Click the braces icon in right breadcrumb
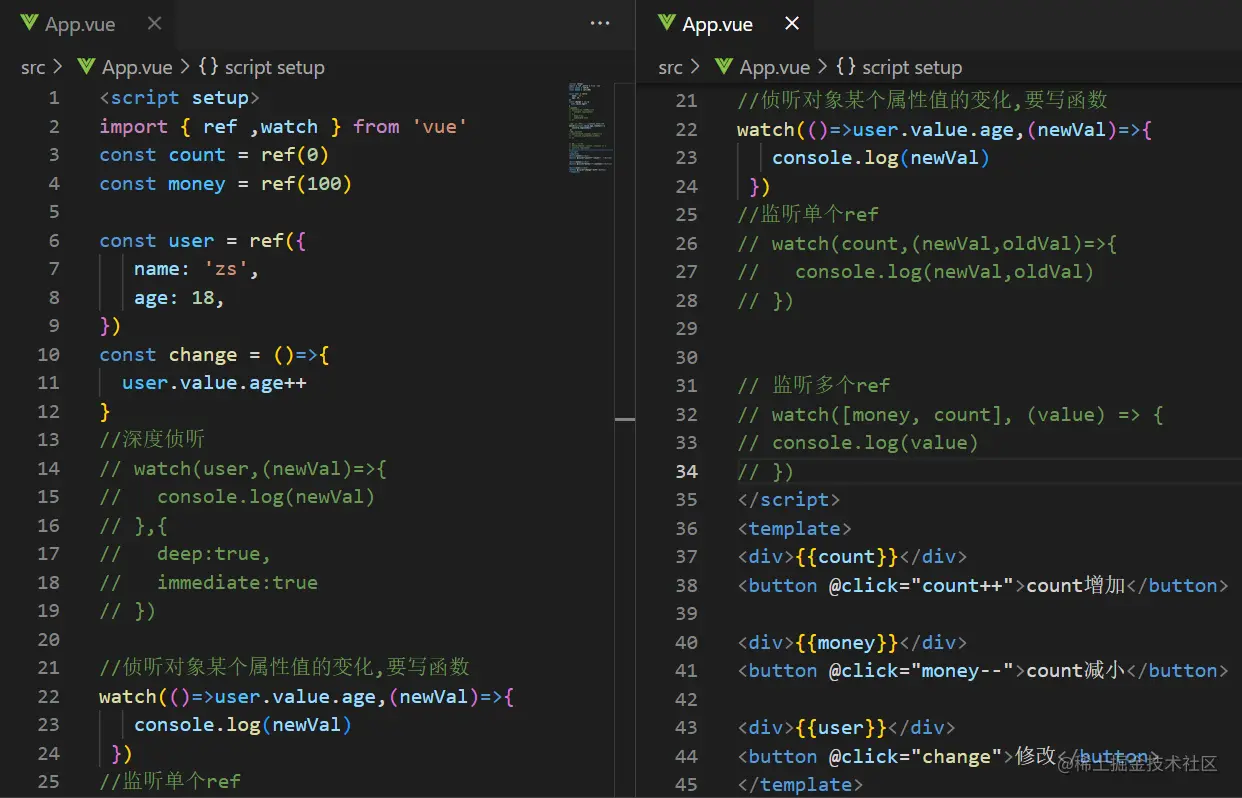 tap(846, 67)
